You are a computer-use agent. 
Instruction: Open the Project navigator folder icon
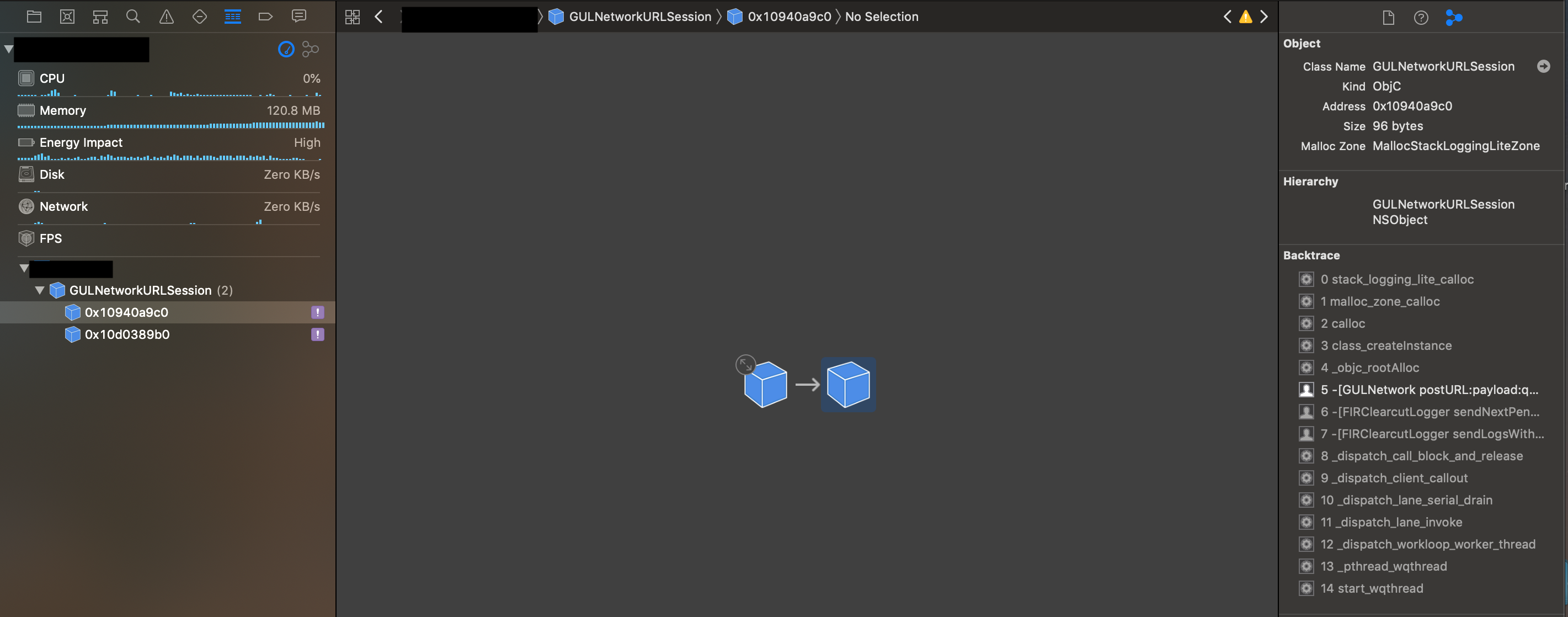pos(34,17)
